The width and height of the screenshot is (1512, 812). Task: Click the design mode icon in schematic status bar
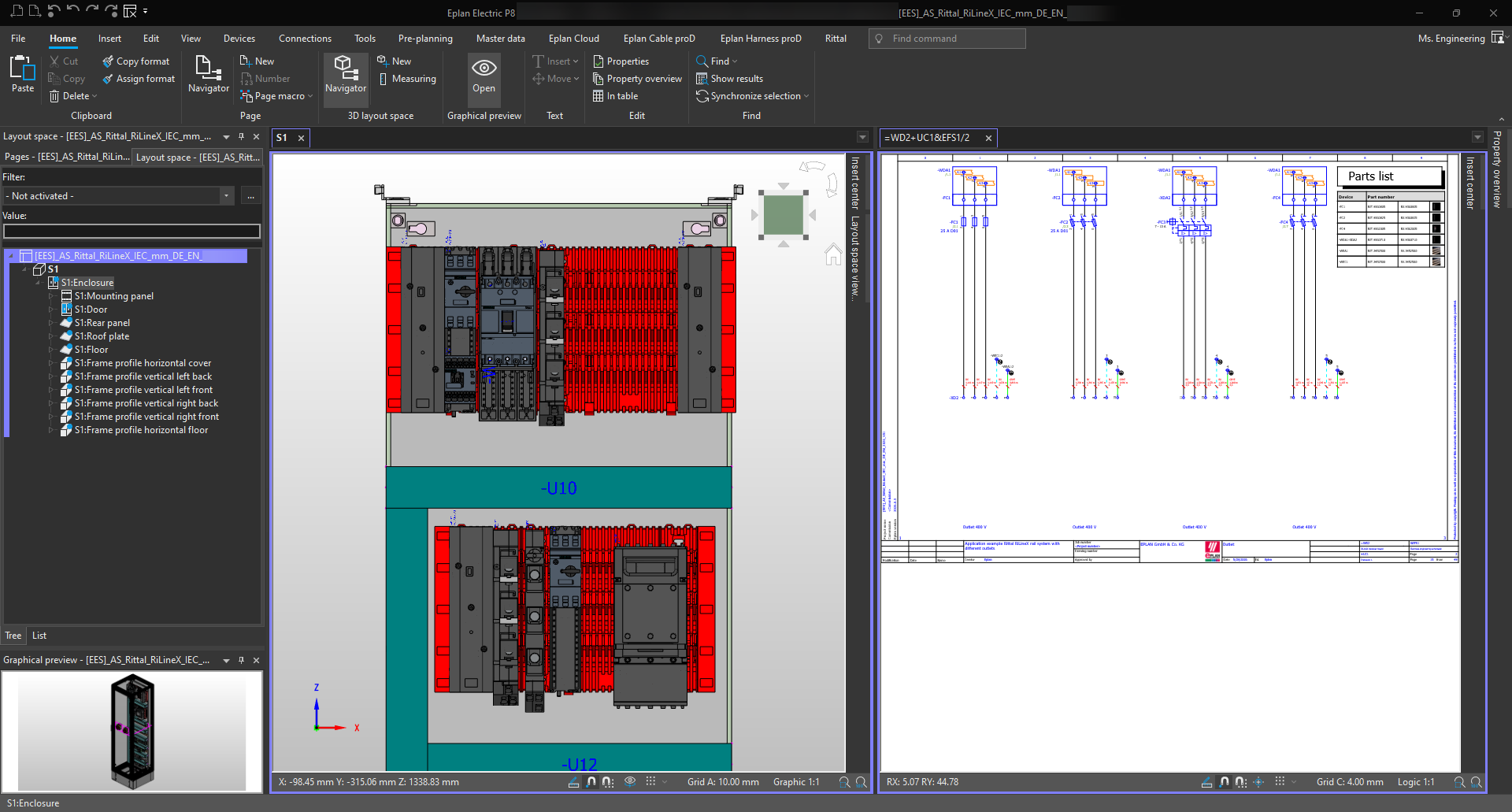tap(1206, 782)
